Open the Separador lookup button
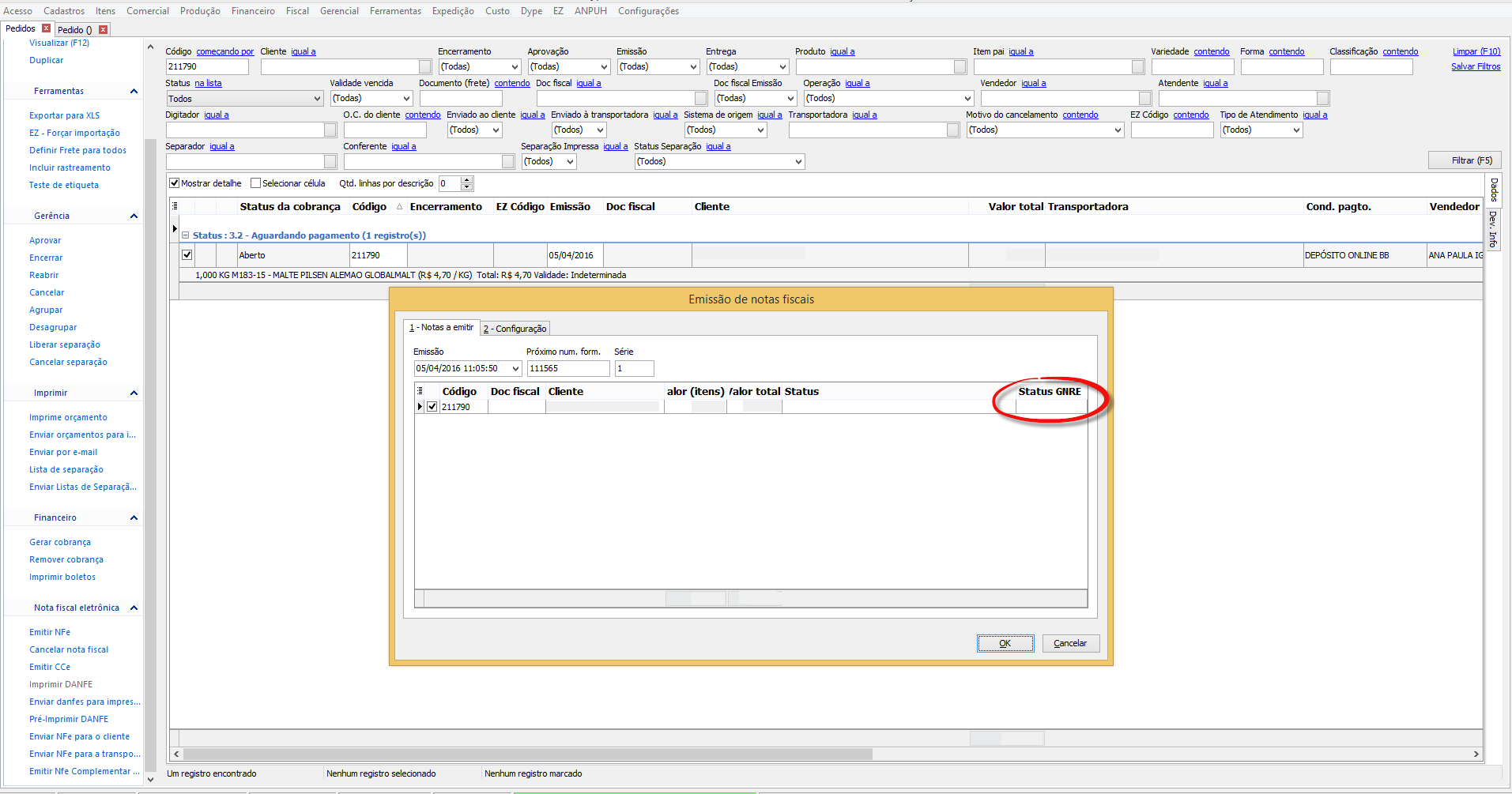Screen dimensions: 1512x794 pos(330,162)
